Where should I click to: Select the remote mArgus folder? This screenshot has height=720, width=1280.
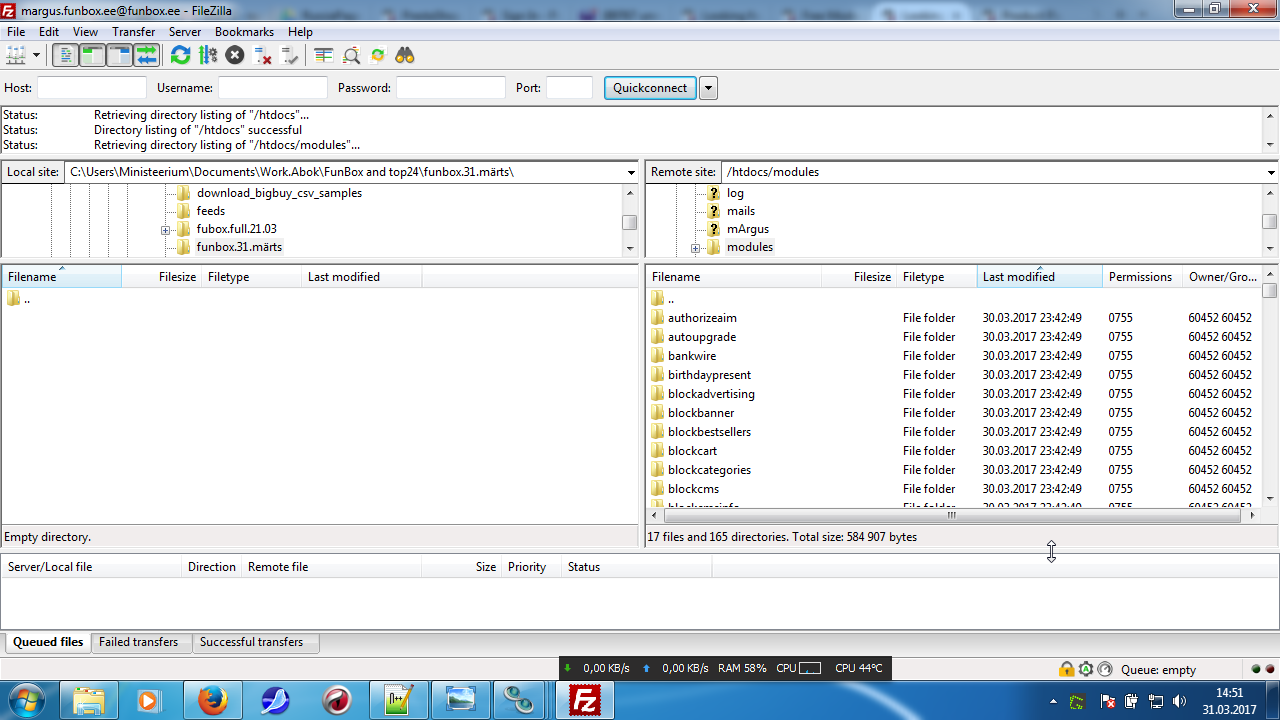[x=748, y=229]
